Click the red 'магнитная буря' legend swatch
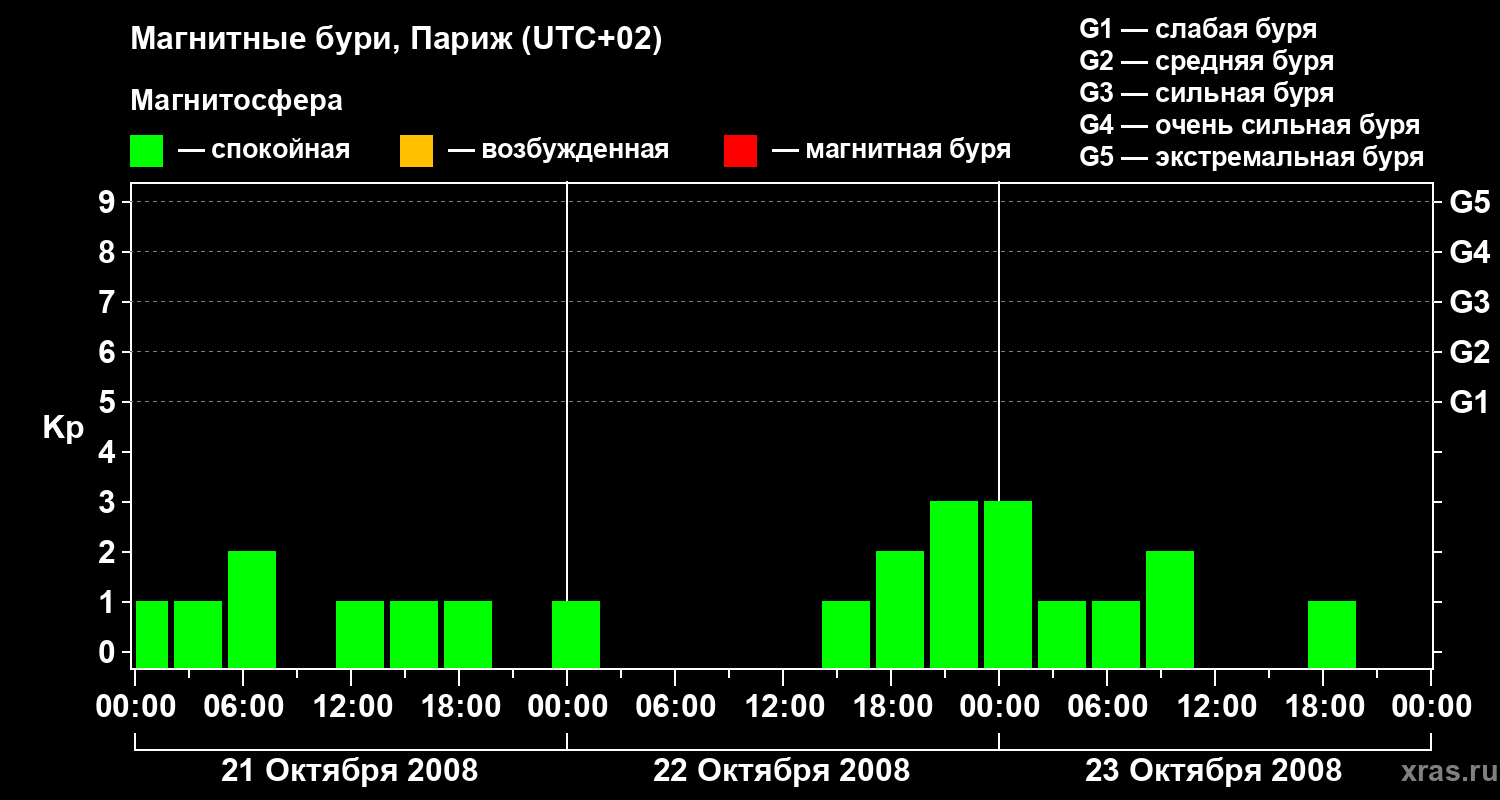 [740, 151]
